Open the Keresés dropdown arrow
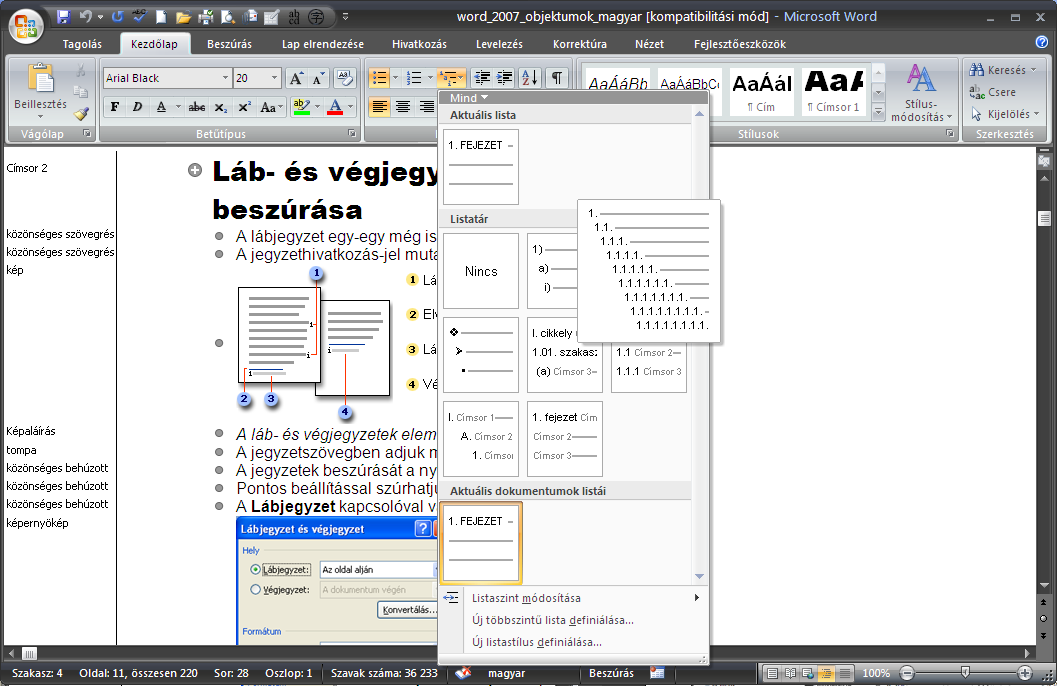The image size is (1057, 686). pyautogui.click(x=1033, y=70)
